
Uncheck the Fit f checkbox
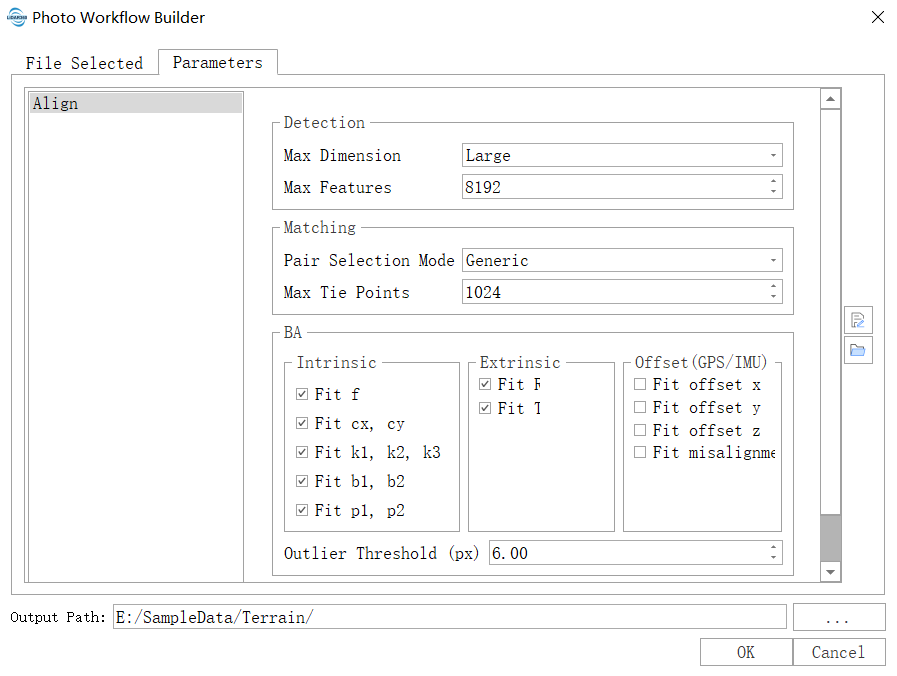point(303,395)
